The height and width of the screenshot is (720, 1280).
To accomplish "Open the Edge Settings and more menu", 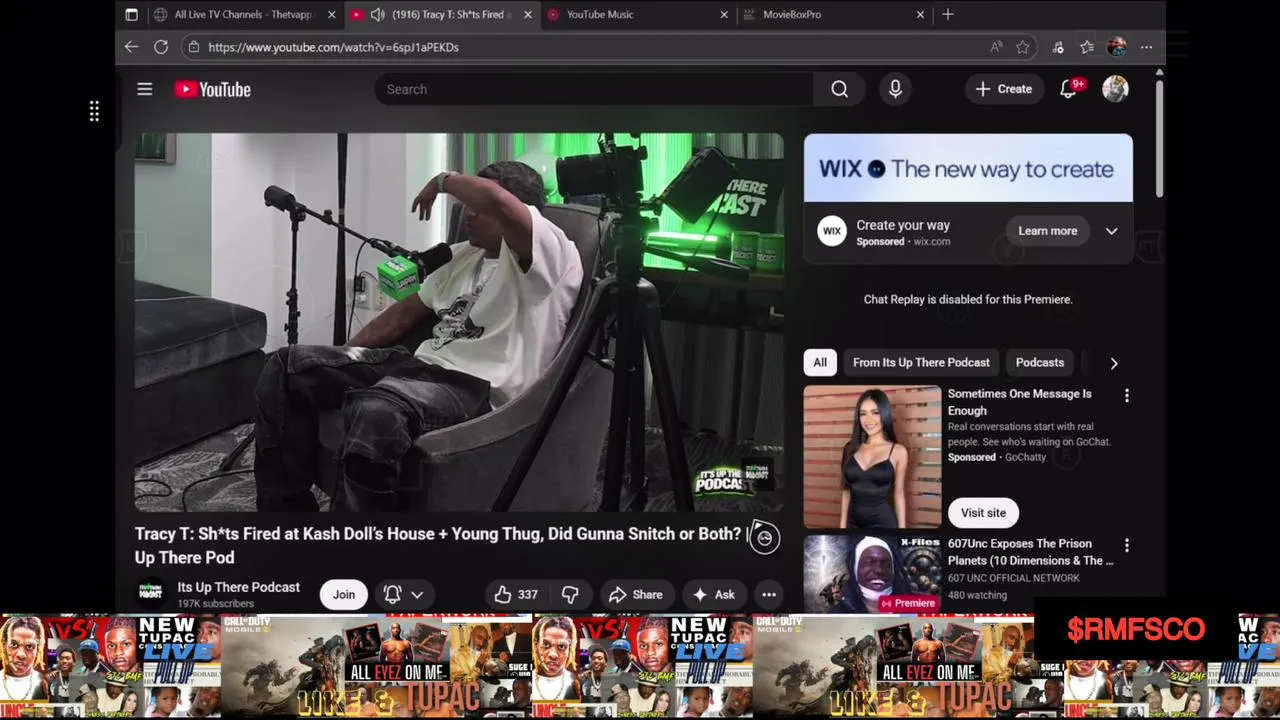I will 1146,47.
